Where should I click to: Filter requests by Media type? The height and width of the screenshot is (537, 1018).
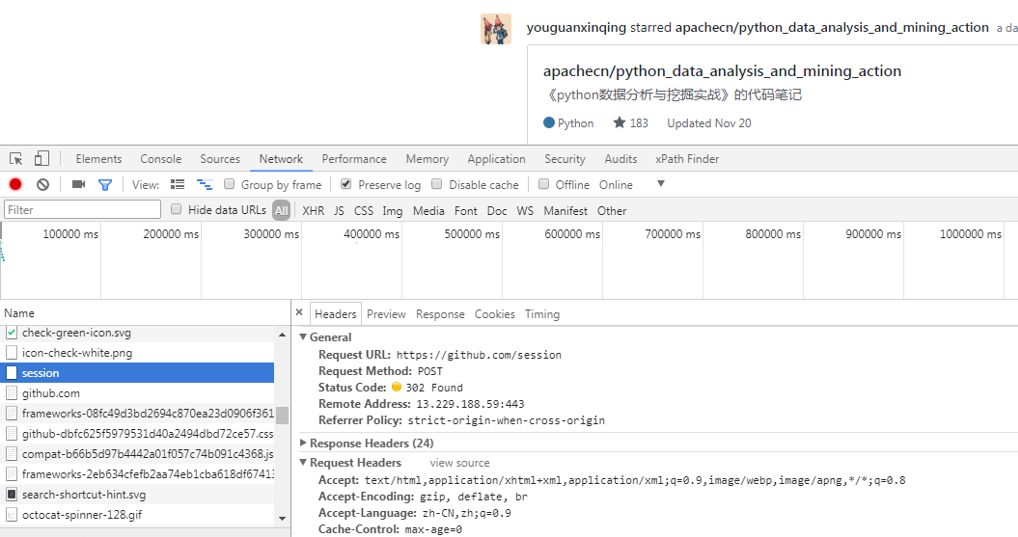pyautogui.click(x=428, y=211)
